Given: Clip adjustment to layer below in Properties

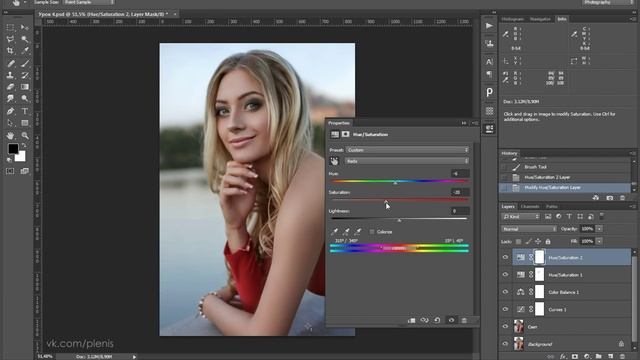Looking at the screenshot, I should point(411,320).
